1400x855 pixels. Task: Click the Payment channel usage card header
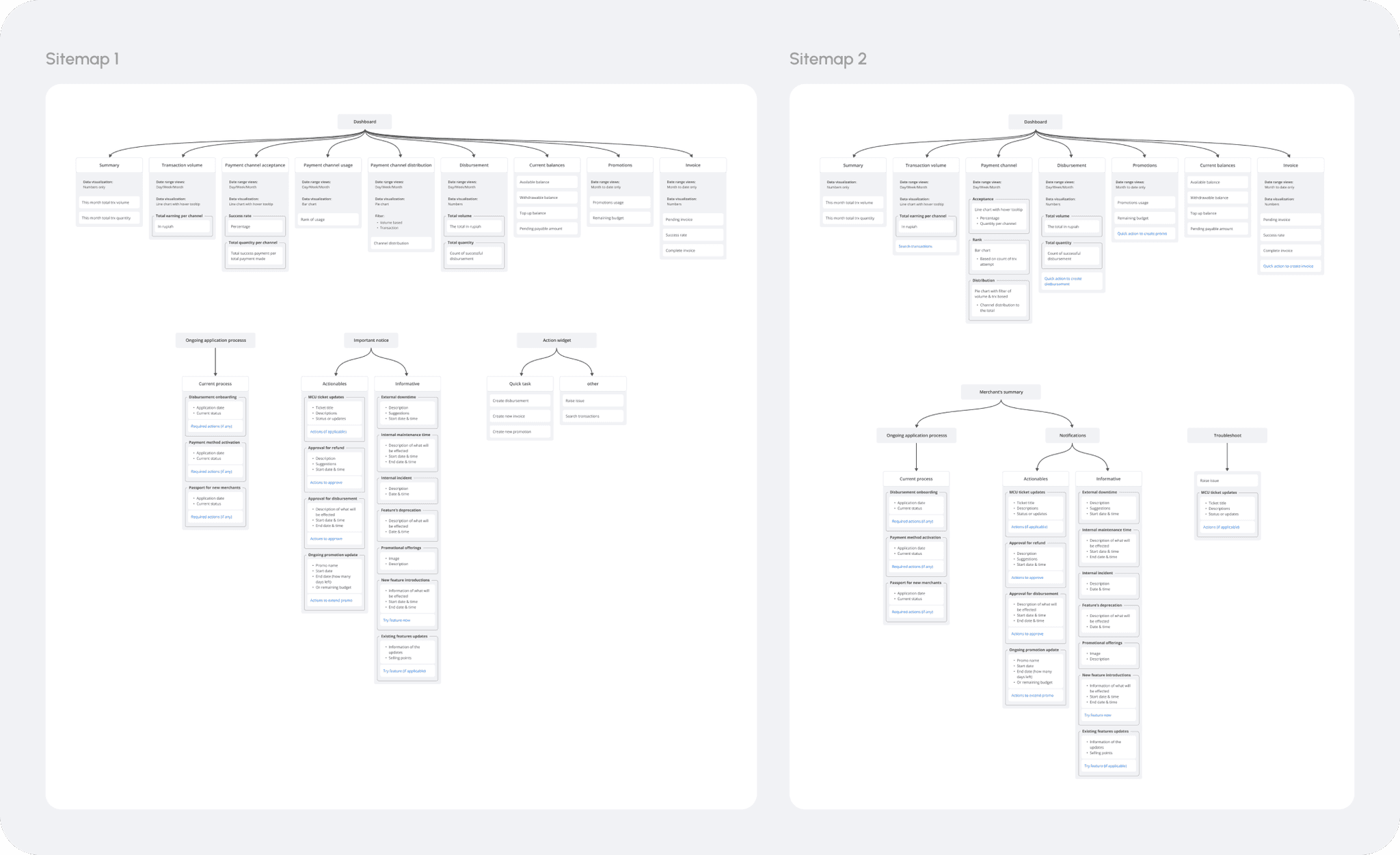pyautogui.click(x=328, y=165)
